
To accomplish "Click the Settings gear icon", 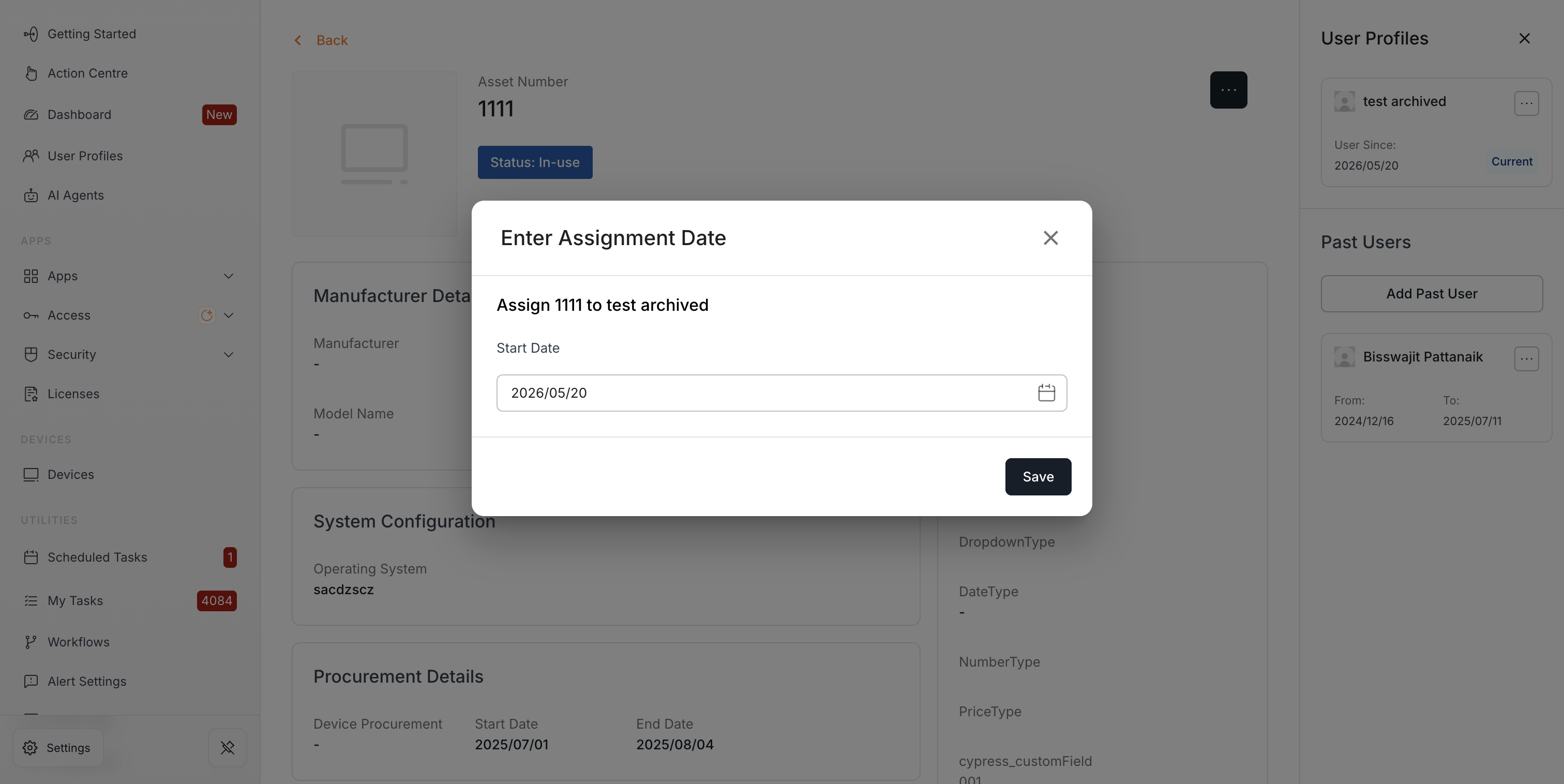I will 31,748.
